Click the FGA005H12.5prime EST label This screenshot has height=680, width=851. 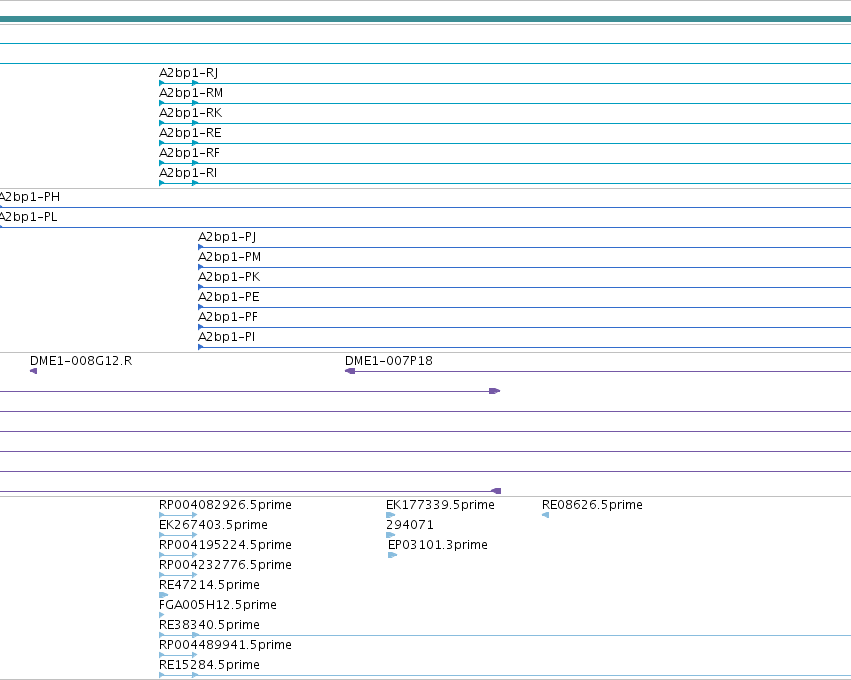(x=218, y=605)
